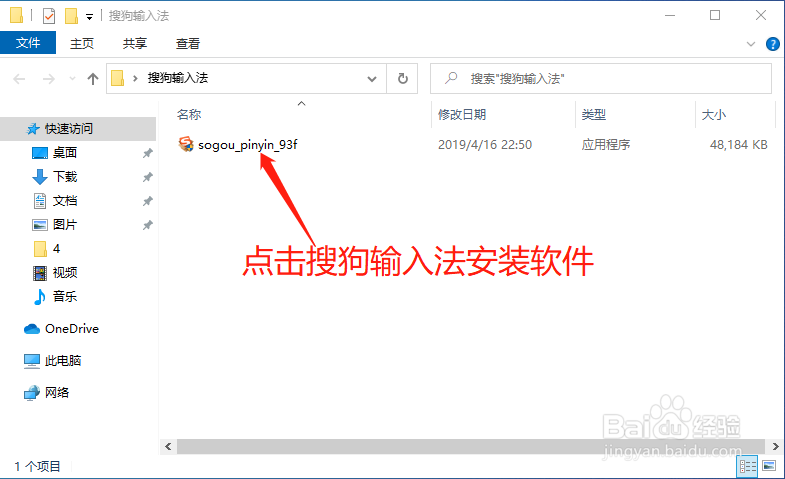The width and height of the screenshot is (785, 479).
Task: Open 音乐 folder in sidebar
Action: click(x=65, y=296)
